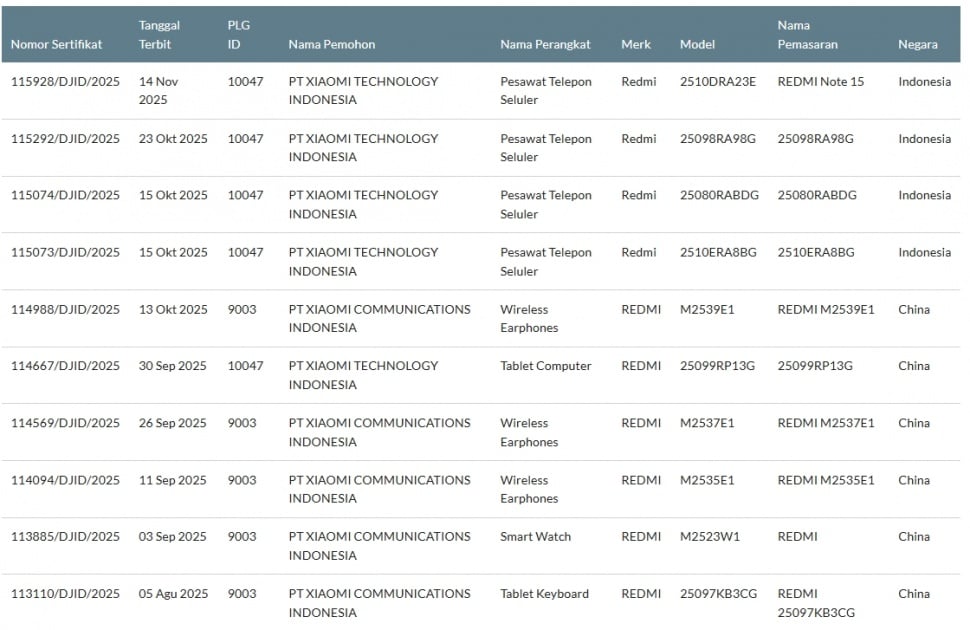
Task: Sort by Tanggal Terbit column header
Action: point(159,35)
